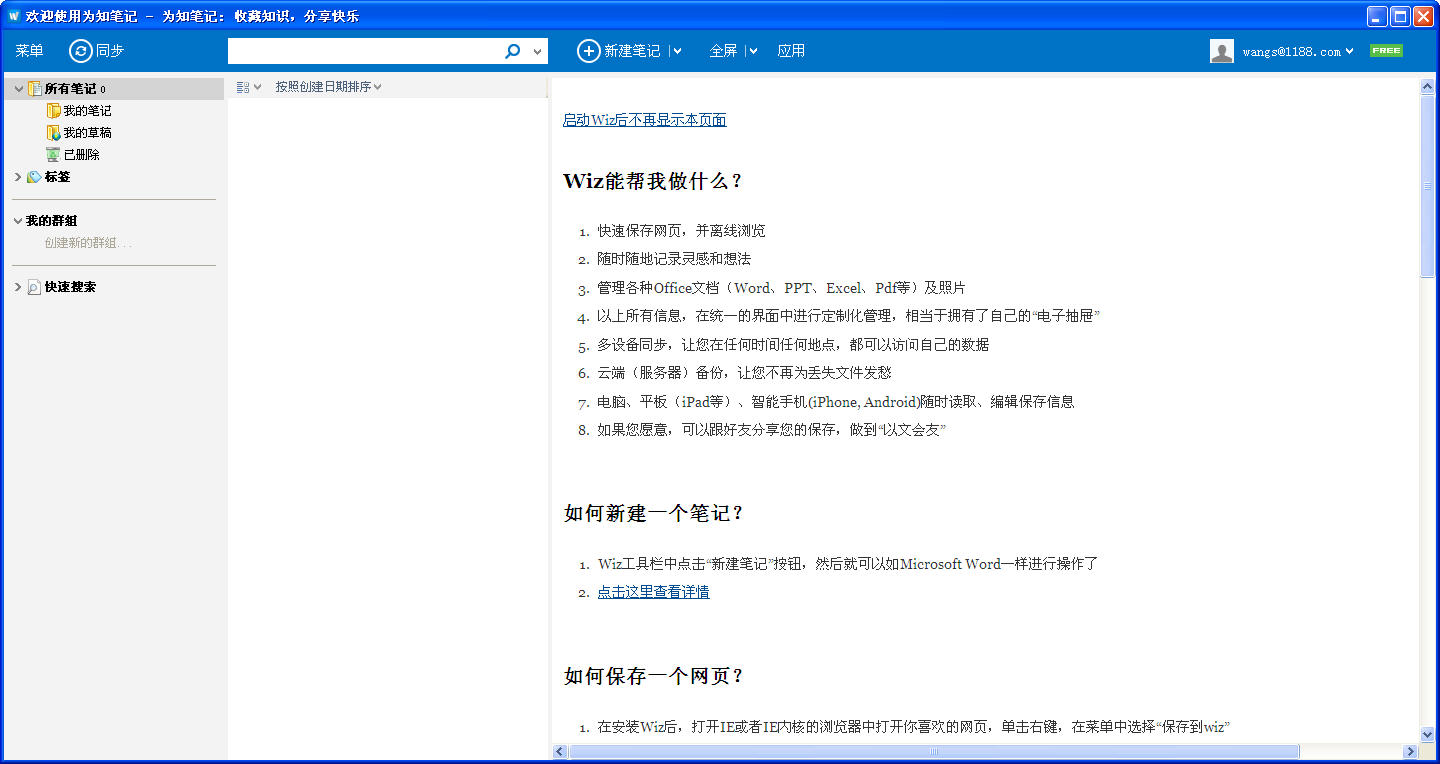The height and width of the screenshot is (764, 1440).
Task: Collapse the 我的群组 section
Action: [x=18, y=221]
